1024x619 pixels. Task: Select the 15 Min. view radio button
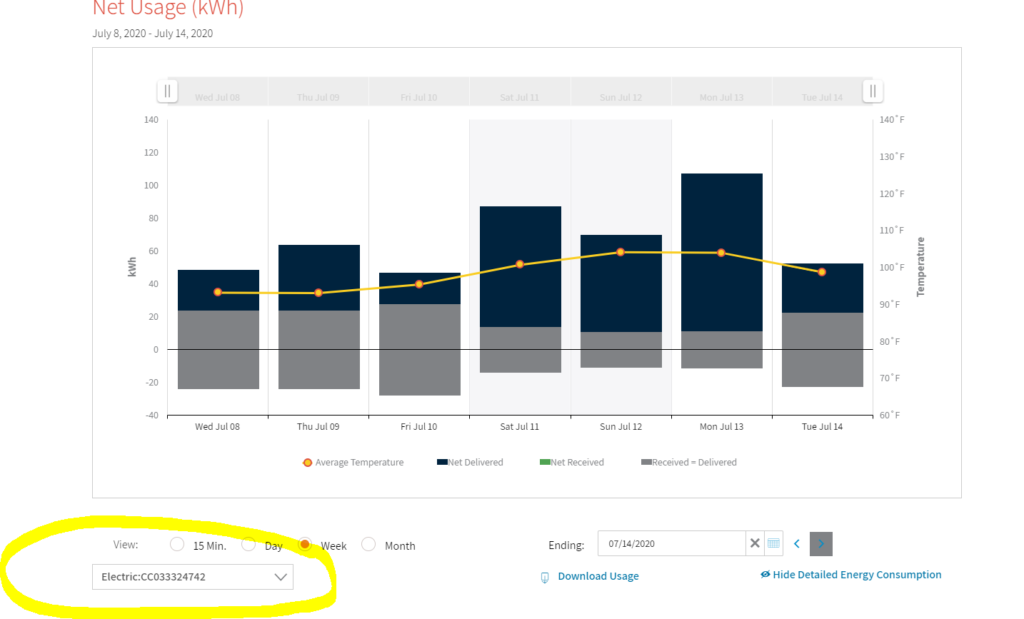click(x=177, y=545)
